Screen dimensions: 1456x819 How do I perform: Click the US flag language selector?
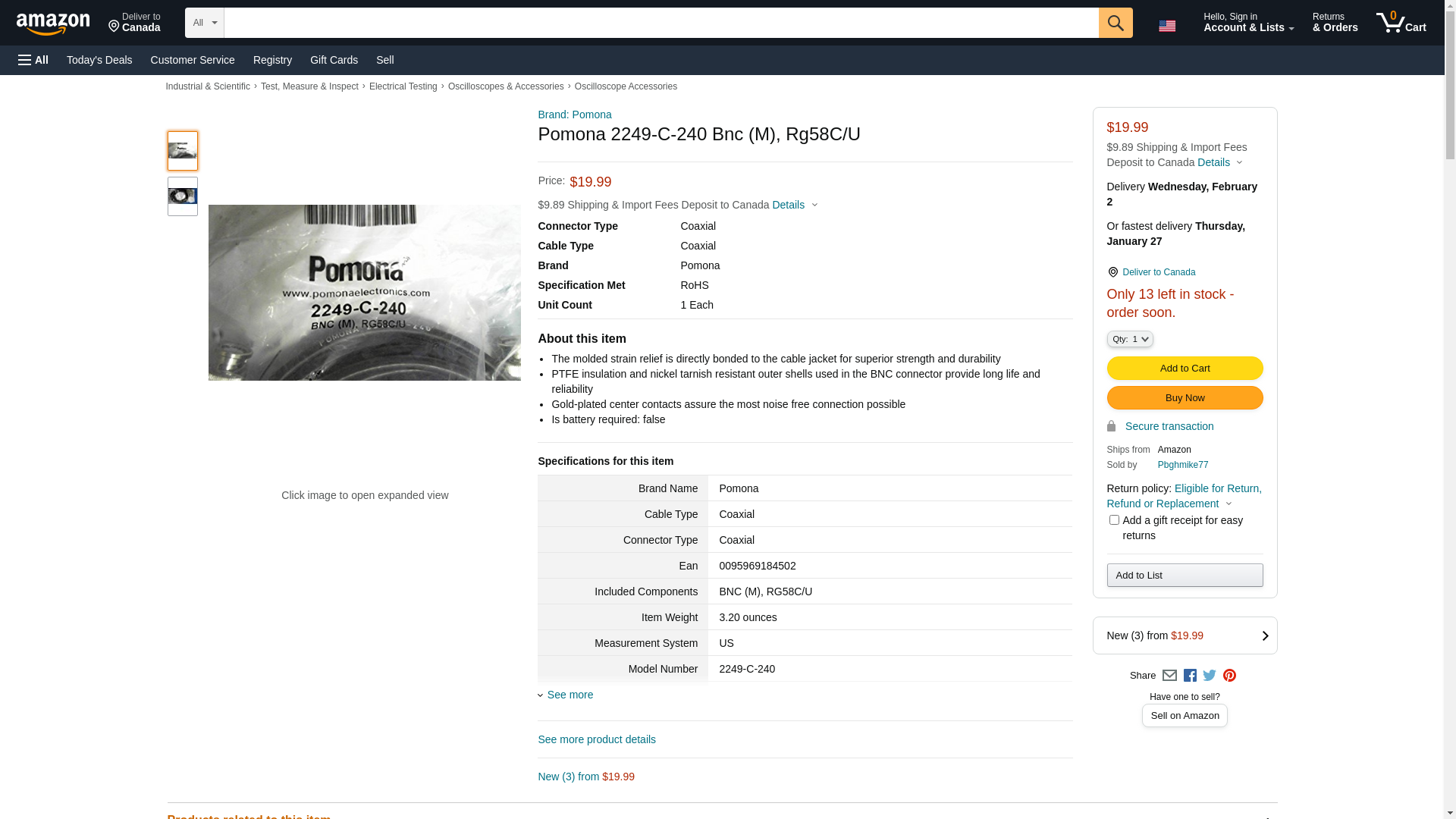click(x=1167, y=26)
